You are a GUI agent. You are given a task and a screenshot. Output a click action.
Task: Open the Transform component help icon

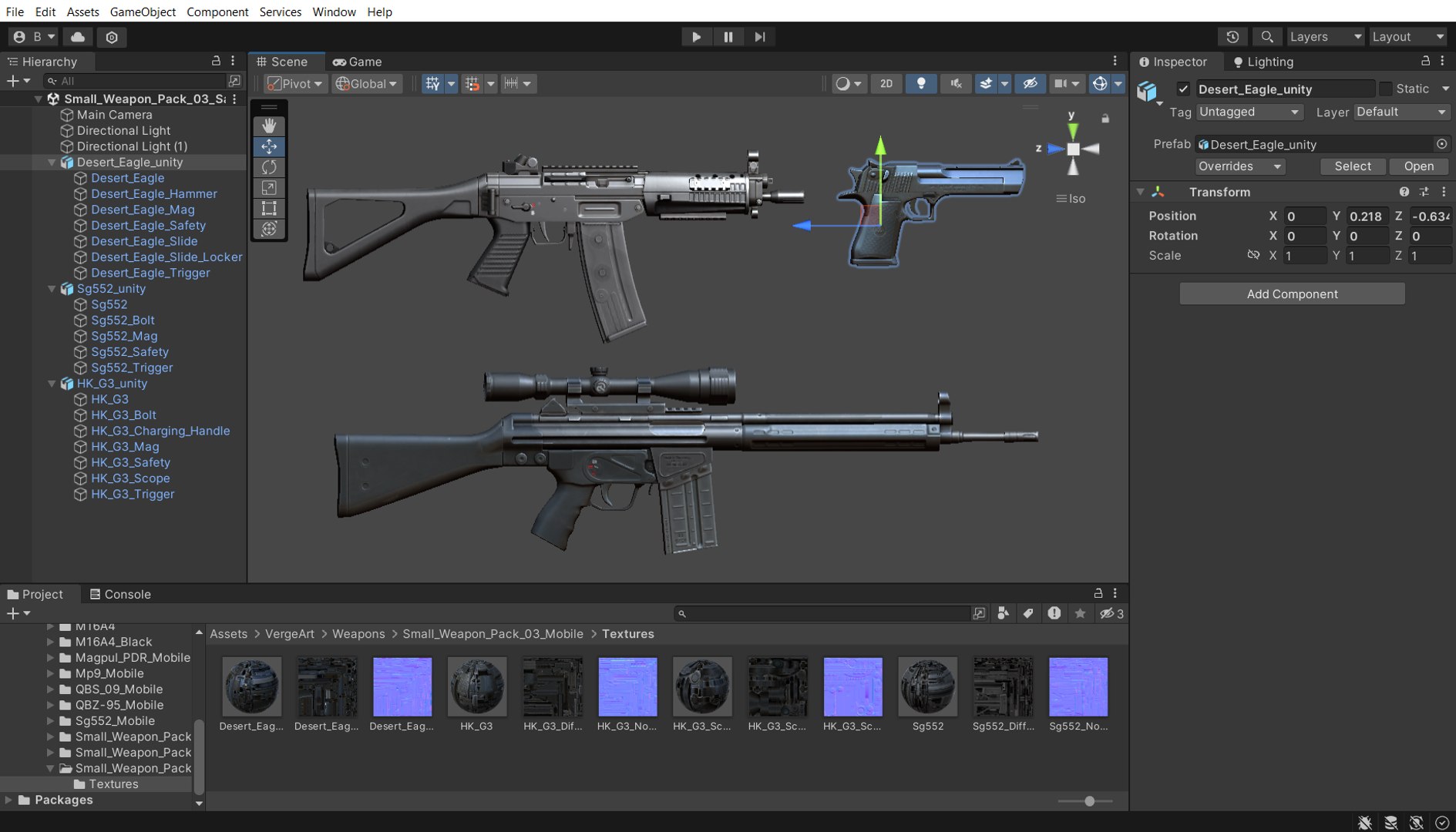coord(1404,192)
